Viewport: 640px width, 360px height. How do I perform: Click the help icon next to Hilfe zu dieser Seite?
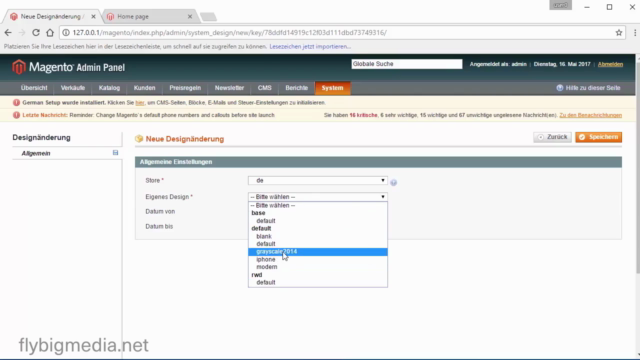click(560, 88)
